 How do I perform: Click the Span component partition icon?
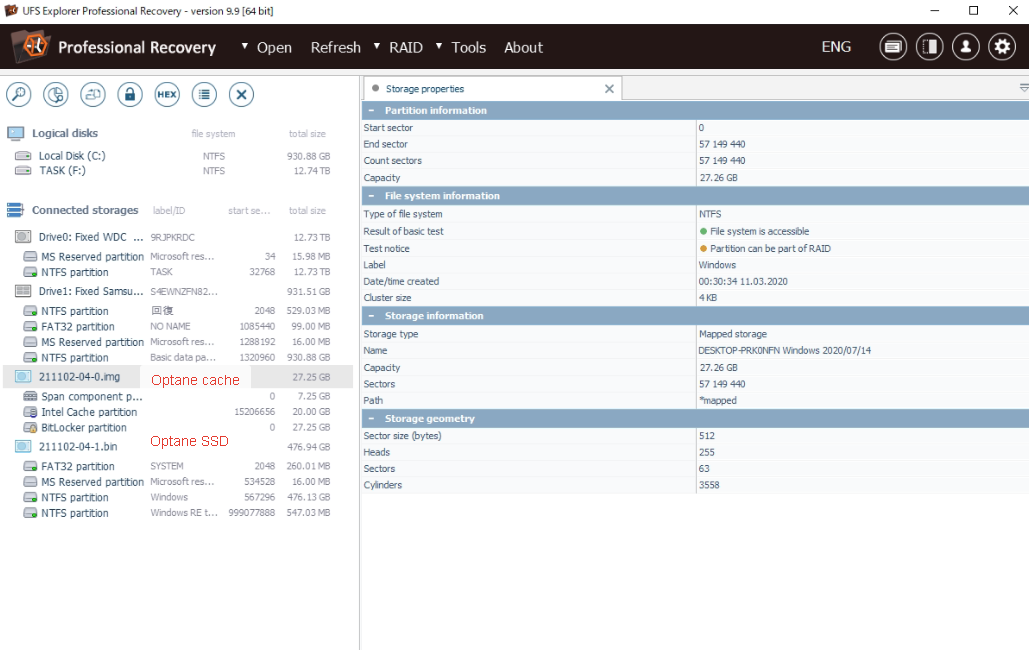30,396
